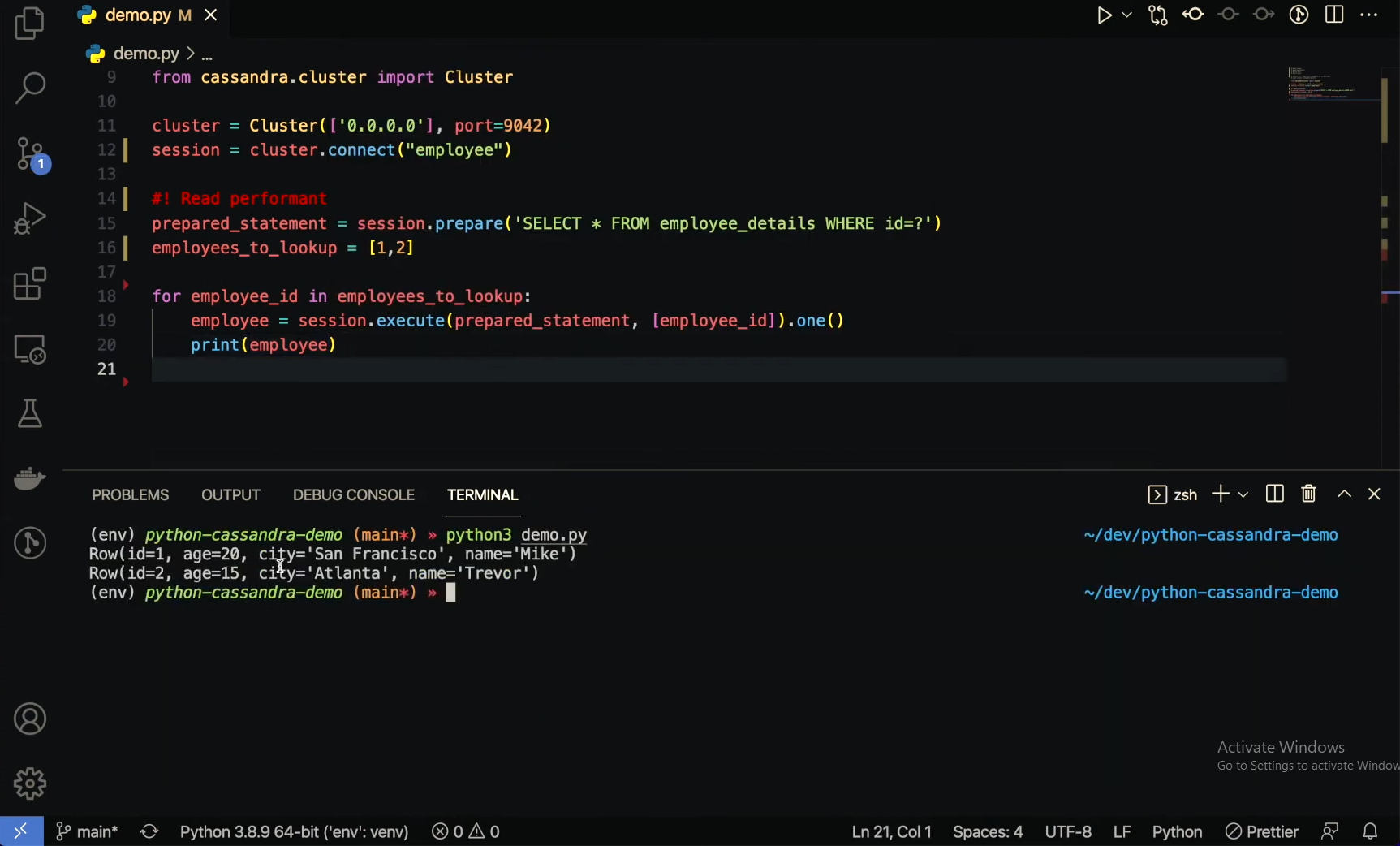Click the circular extension icon in editor toolbar
The height and width of the screenshot is (846, 1400).
[x=1299, y=15]
